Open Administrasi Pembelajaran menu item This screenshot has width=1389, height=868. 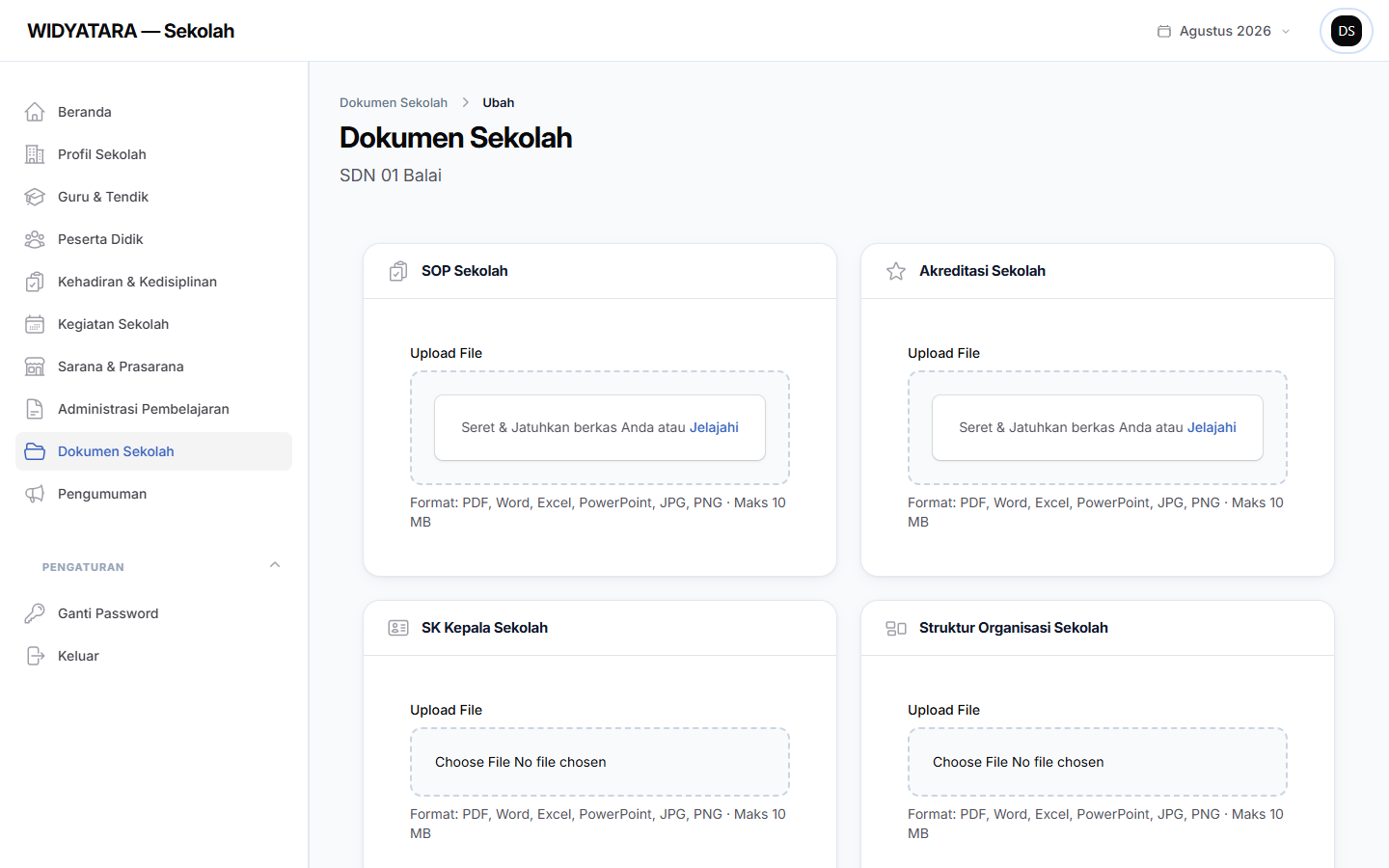[154, 409]
